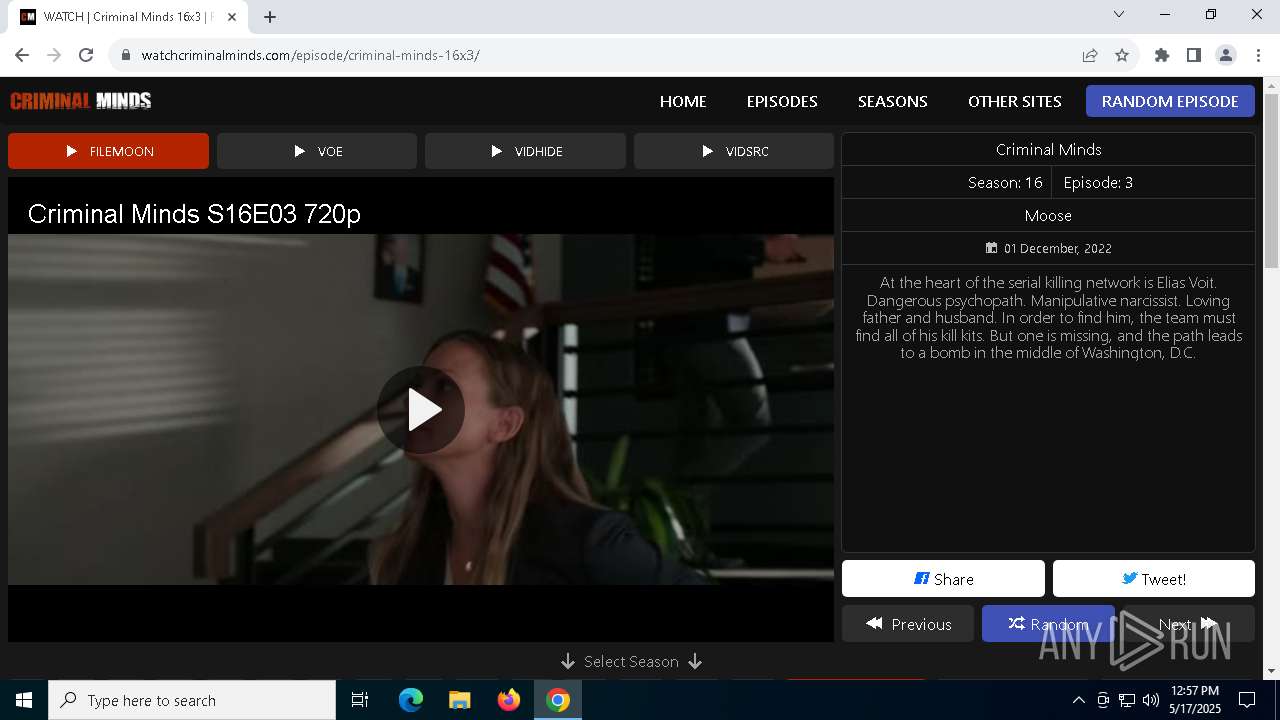The width and height of the screenshot is (1280, 720).
Task: Open the network status tray icon
Action: coord(1127,700)
